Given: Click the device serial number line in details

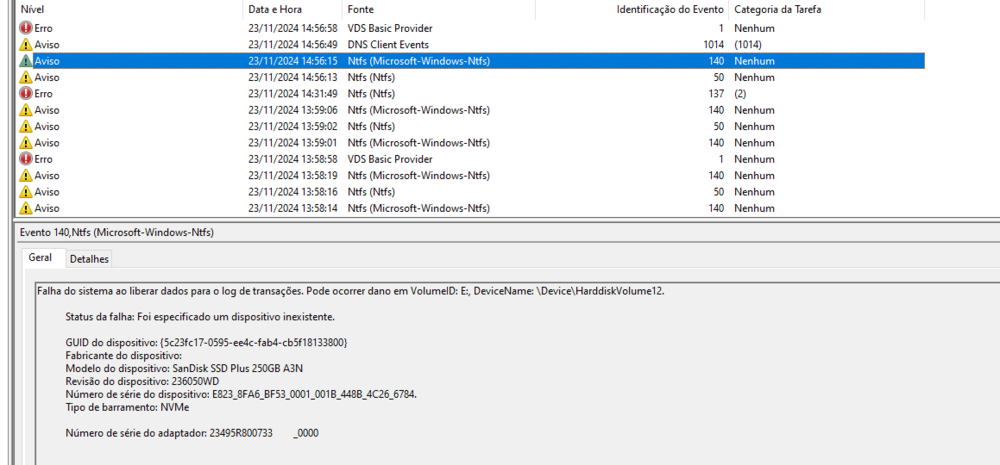Looking at the screenshot, I should tap(240, 394).
